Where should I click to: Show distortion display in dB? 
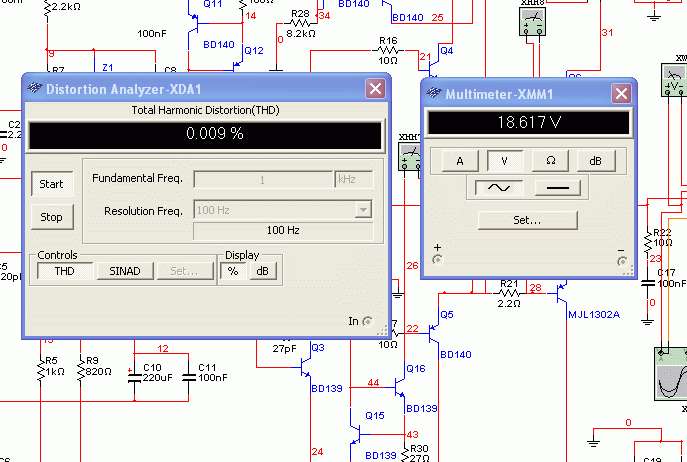(262, 271)
